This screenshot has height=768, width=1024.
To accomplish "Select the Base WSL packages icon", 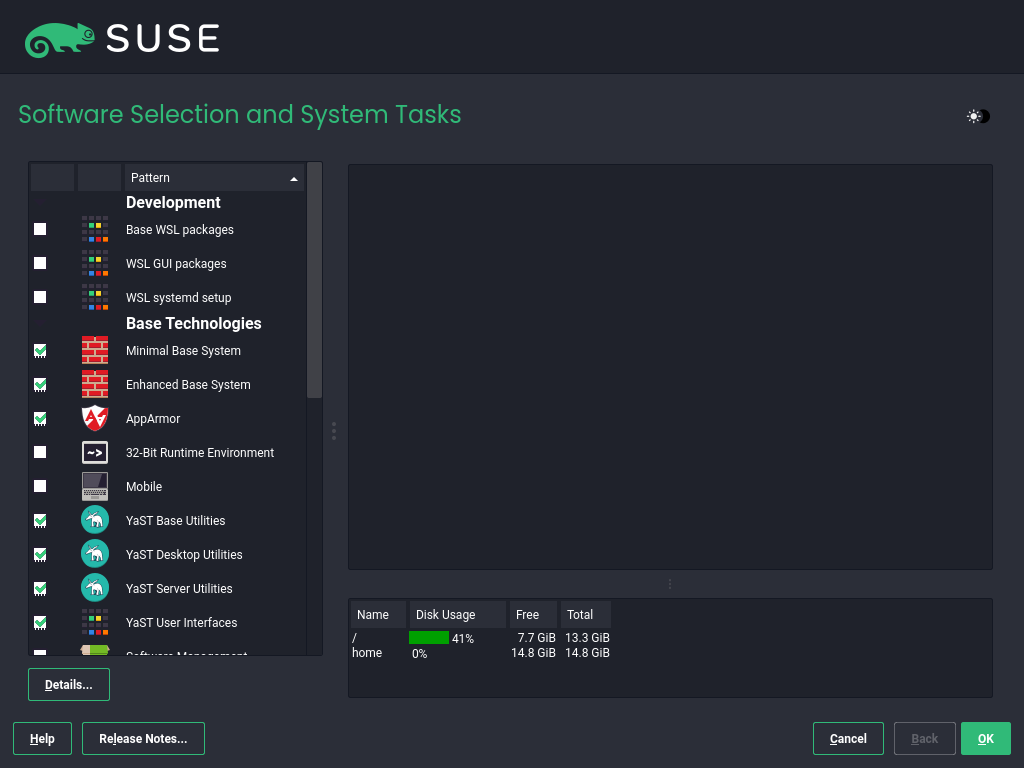I will (94, 229).
